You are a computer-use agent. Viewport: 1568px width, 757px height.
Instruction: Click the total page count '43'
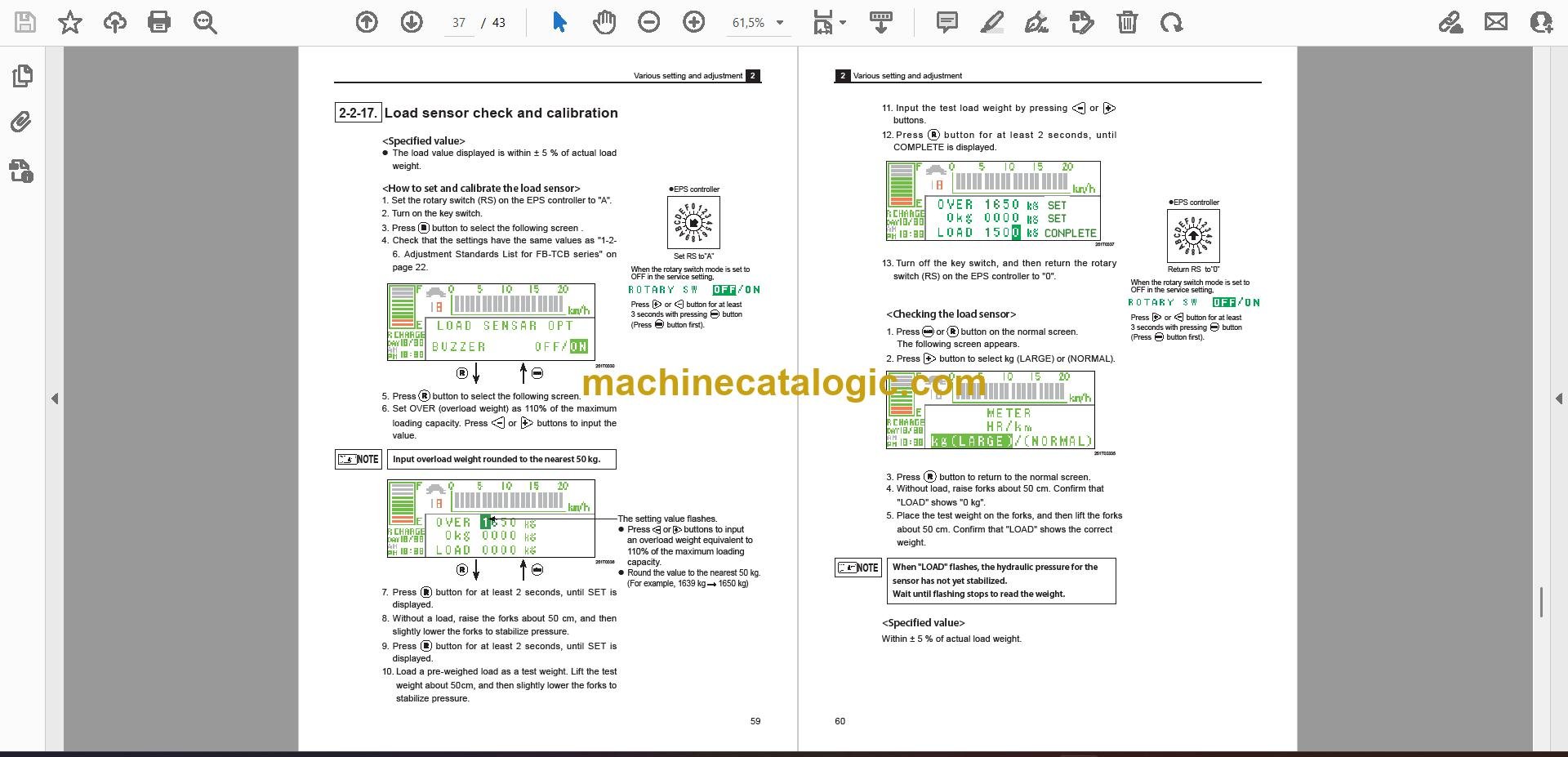pyautogui.click(x=499, y=23)
